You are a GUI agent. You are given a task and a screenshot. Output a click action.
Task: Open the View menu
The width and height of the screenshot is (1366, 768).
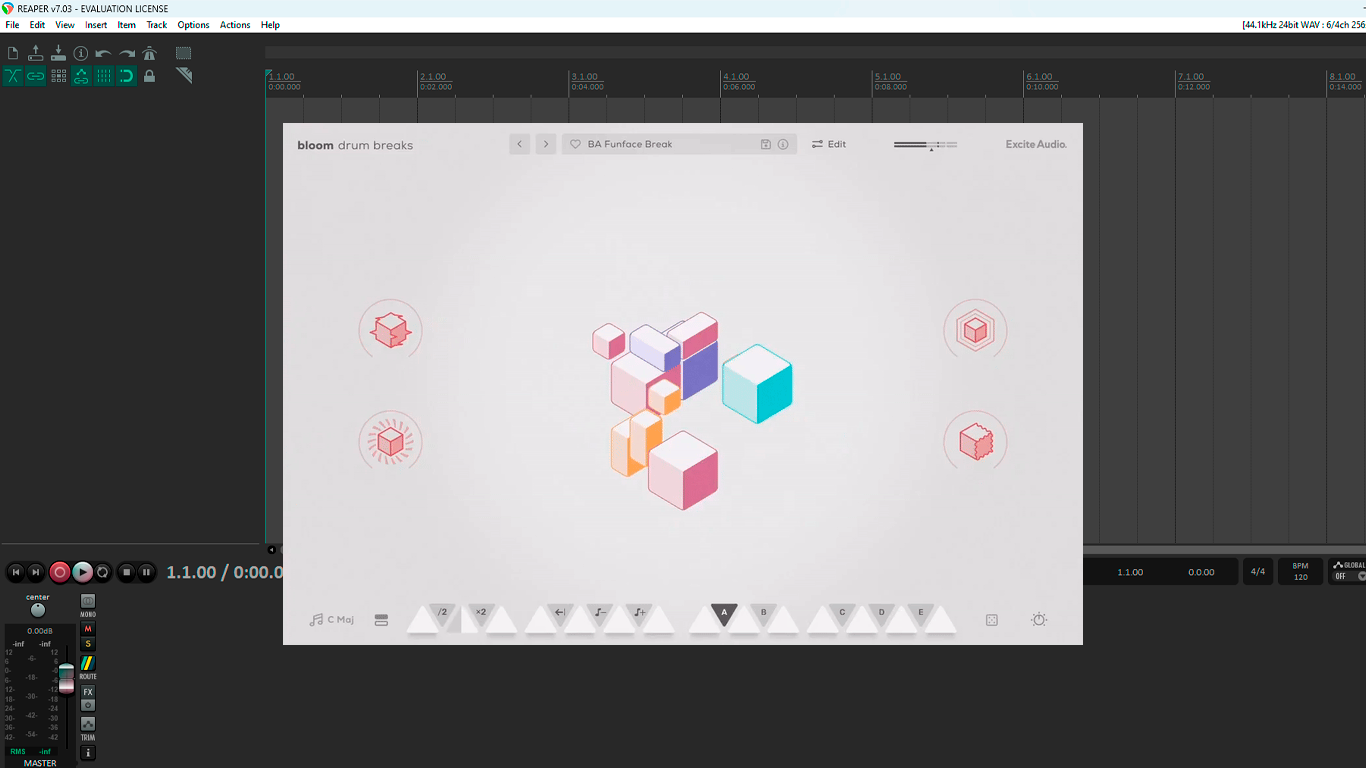[65, 25]
